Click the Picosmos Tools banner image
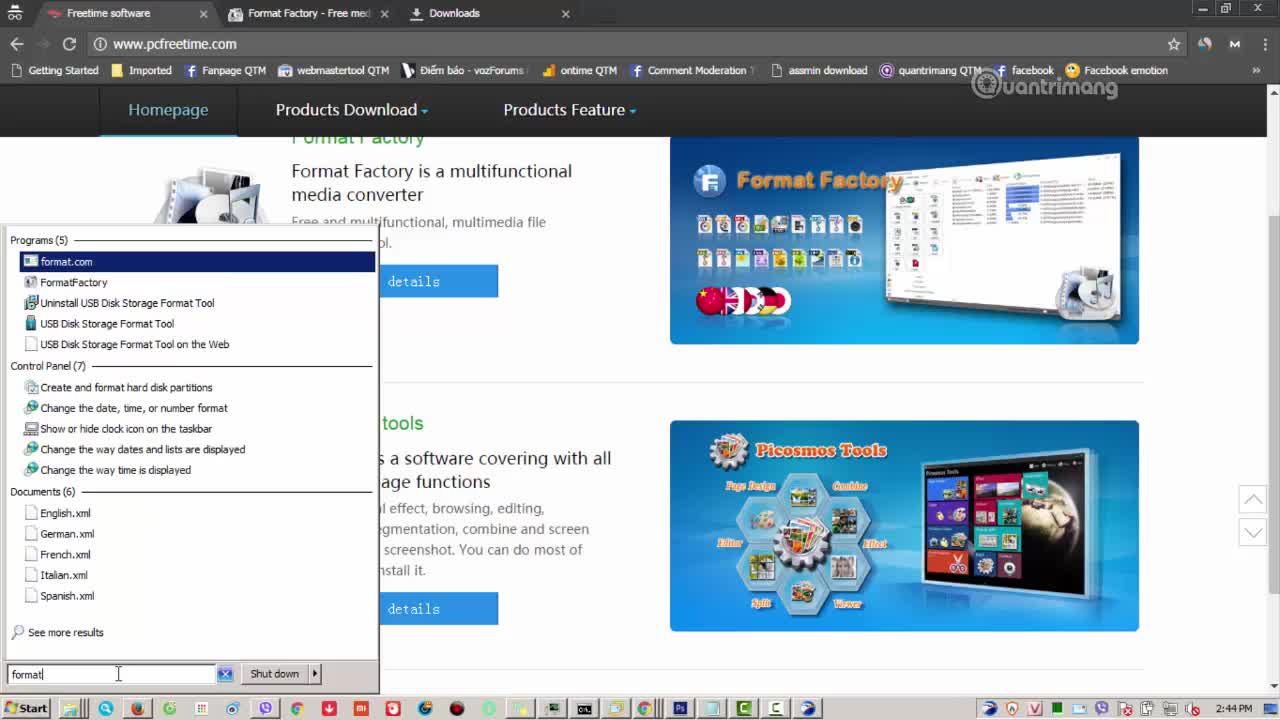 click(904, 526)
